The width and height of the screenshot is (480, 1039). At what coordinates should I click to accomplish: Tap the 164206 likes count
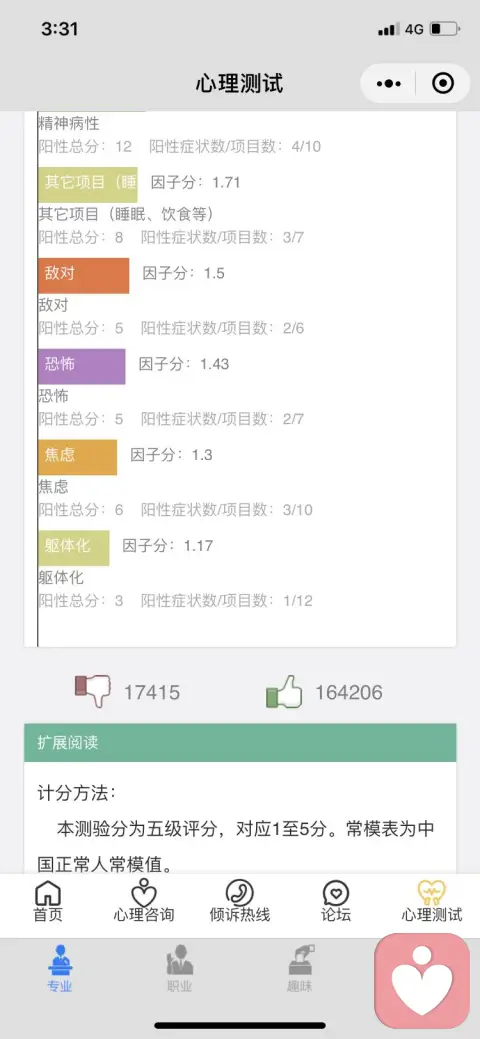(349, 692)
